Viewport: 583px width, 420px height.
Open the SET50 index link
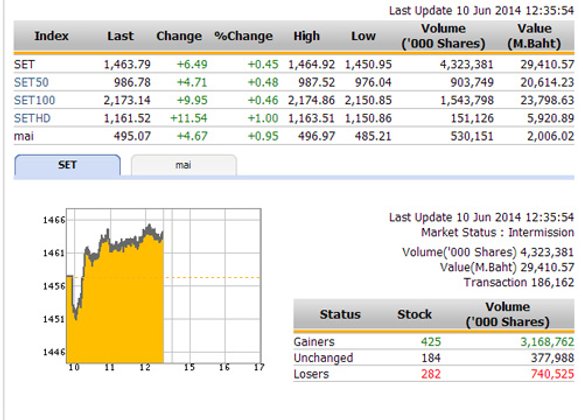click(x=31, y=82)
